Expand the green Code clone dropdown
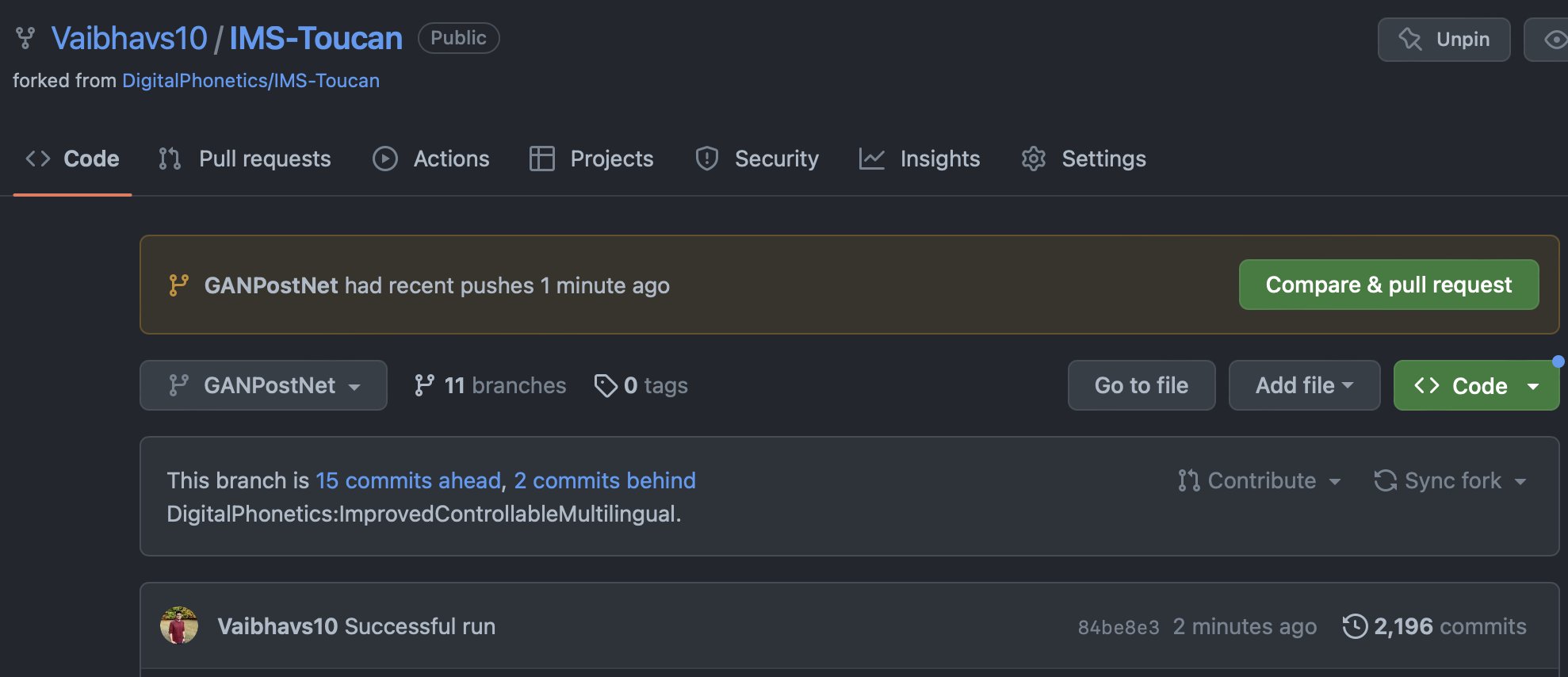This screenshot has width=1568, height=677. click(x=1476, y=385)
